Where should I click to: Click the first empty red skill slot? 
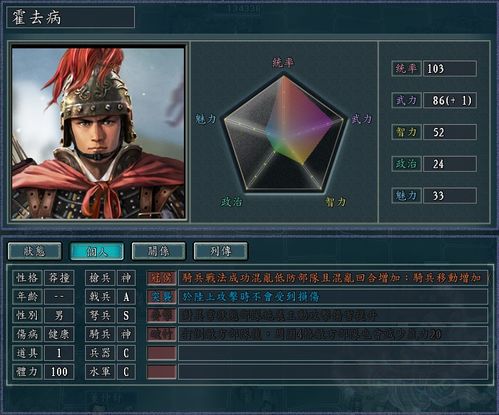(x=162, y=353)
